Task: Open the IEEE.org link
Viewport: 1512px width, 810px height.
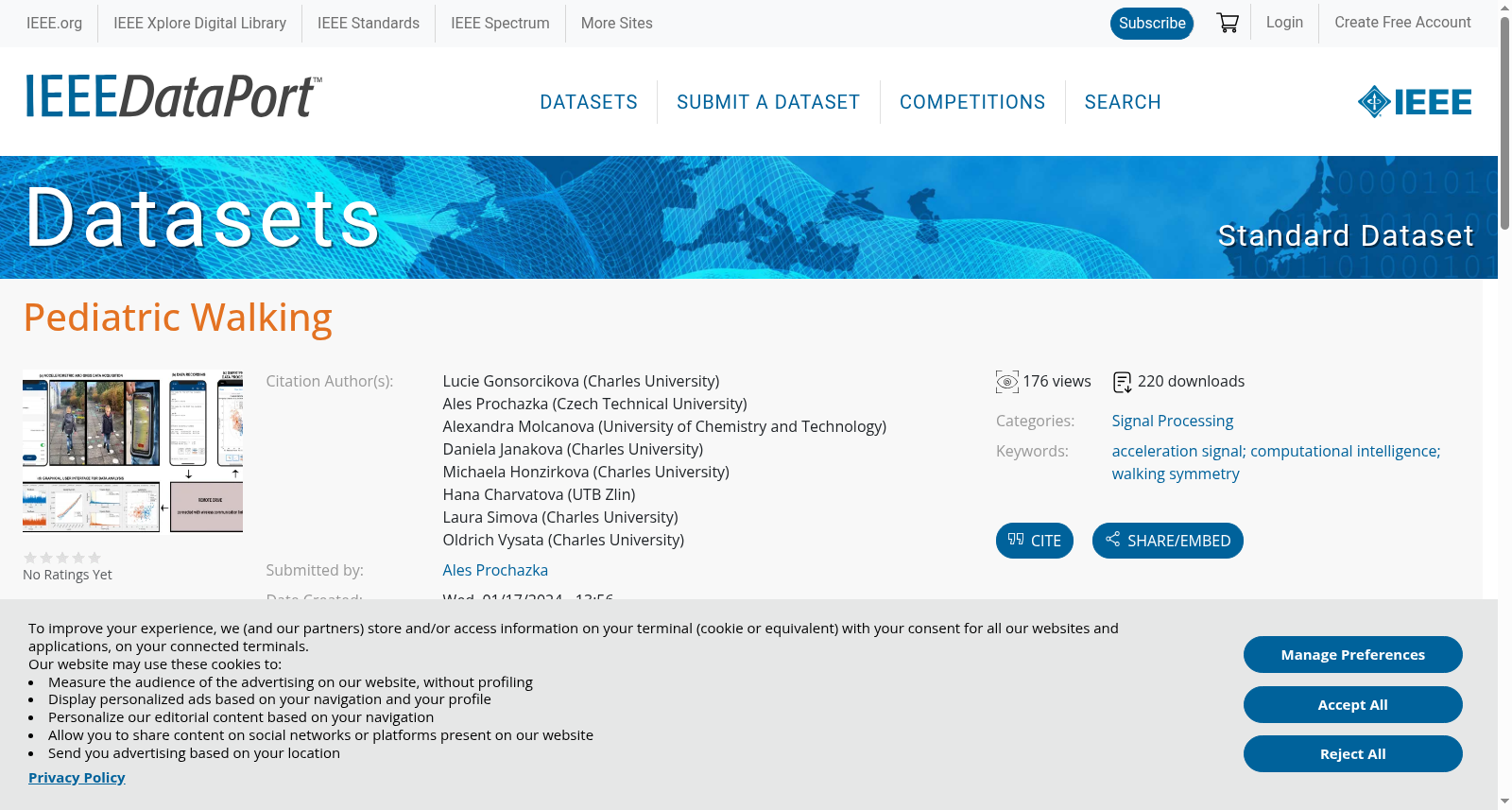Action: coord(54,23)
